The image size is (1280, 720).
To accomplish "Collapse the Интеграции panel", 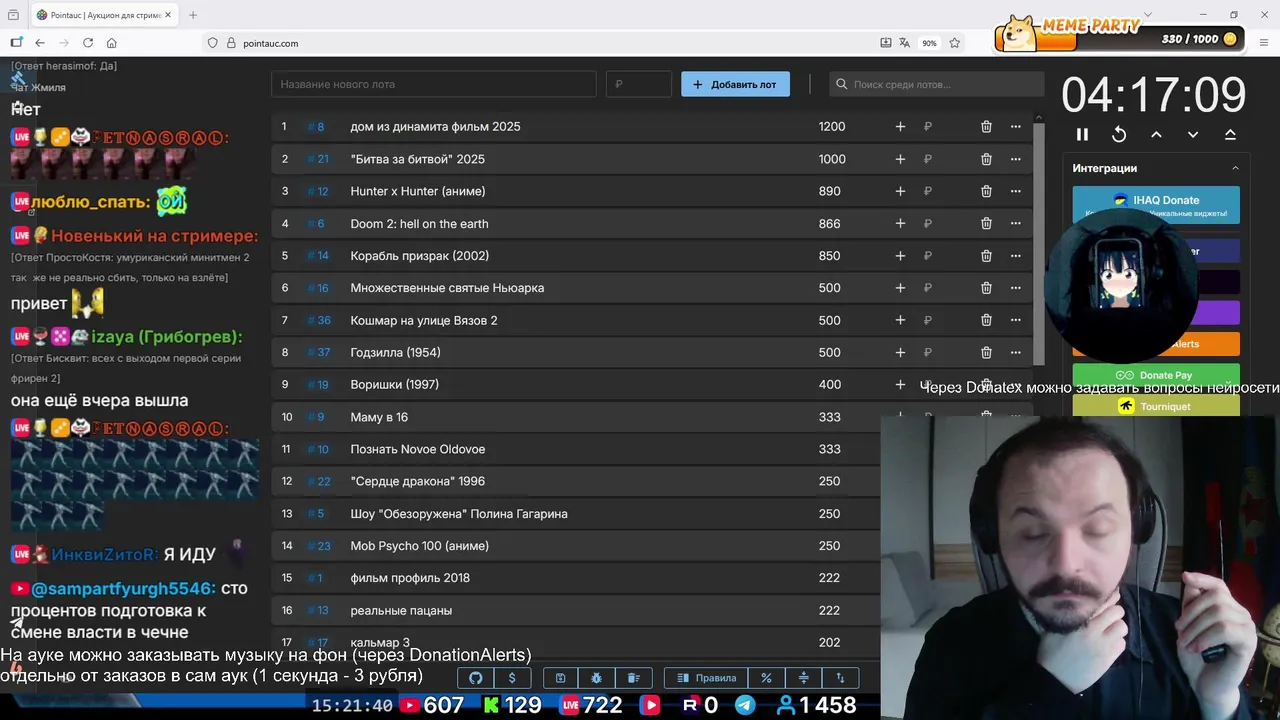I will pos(1235,168).
